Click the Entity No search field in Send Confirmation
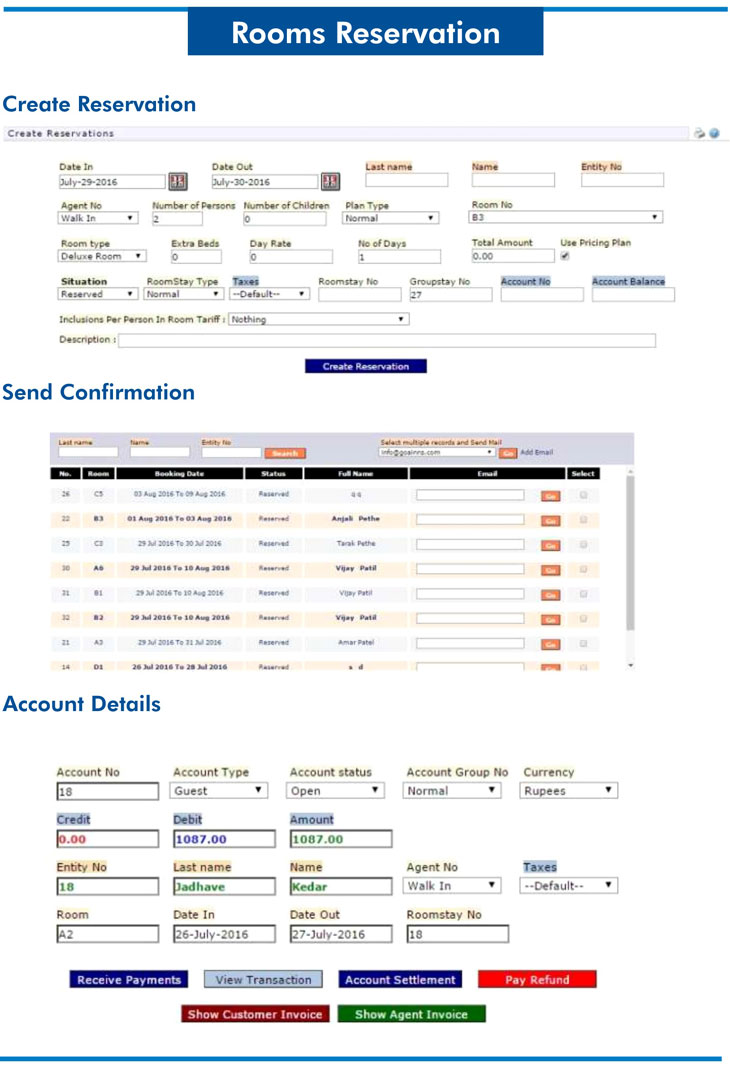This screenshot has width=730, height=1069. [x=231, y=452]
